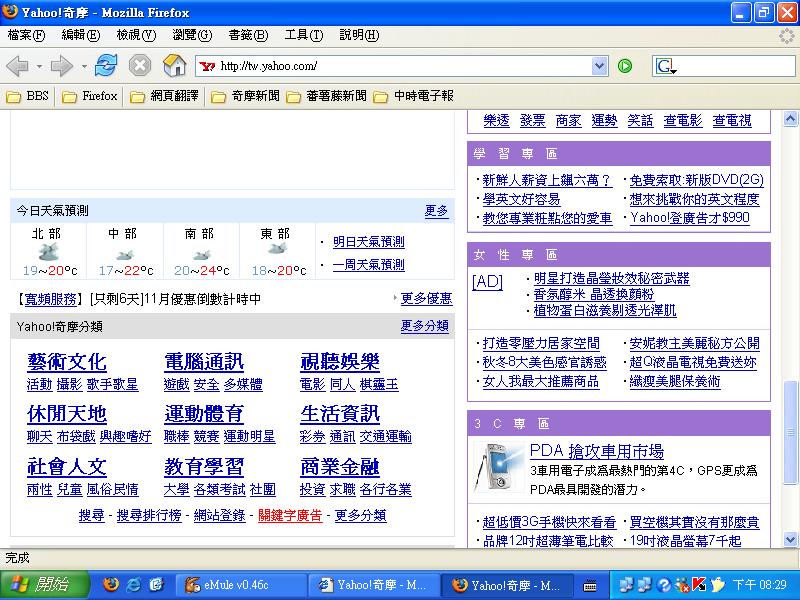Click the Reload page toolbar icon
Viewport: 800px width, 600px height.
tap(106, 66)
